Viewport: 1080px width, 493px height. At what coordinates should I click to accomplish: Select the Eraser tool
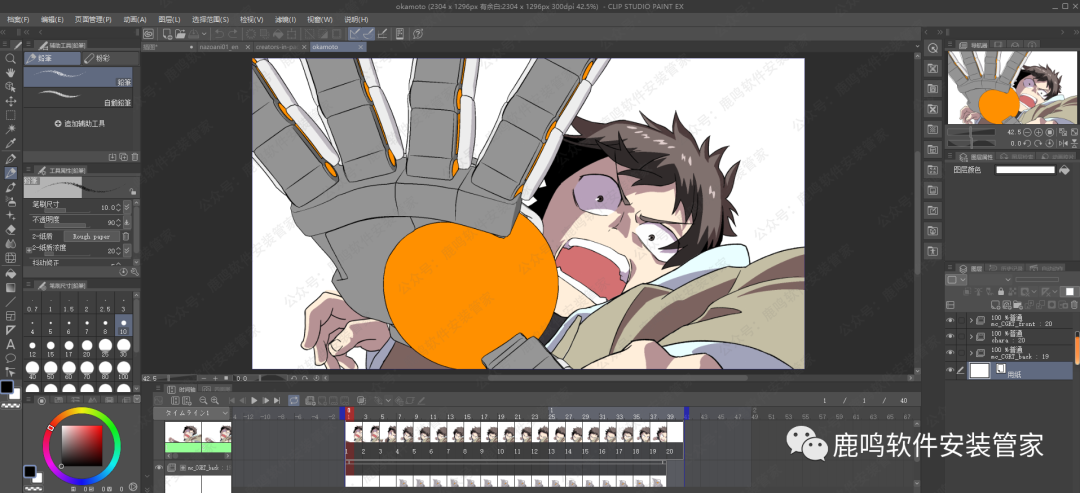pyautogui.click(x=11, y=229)
